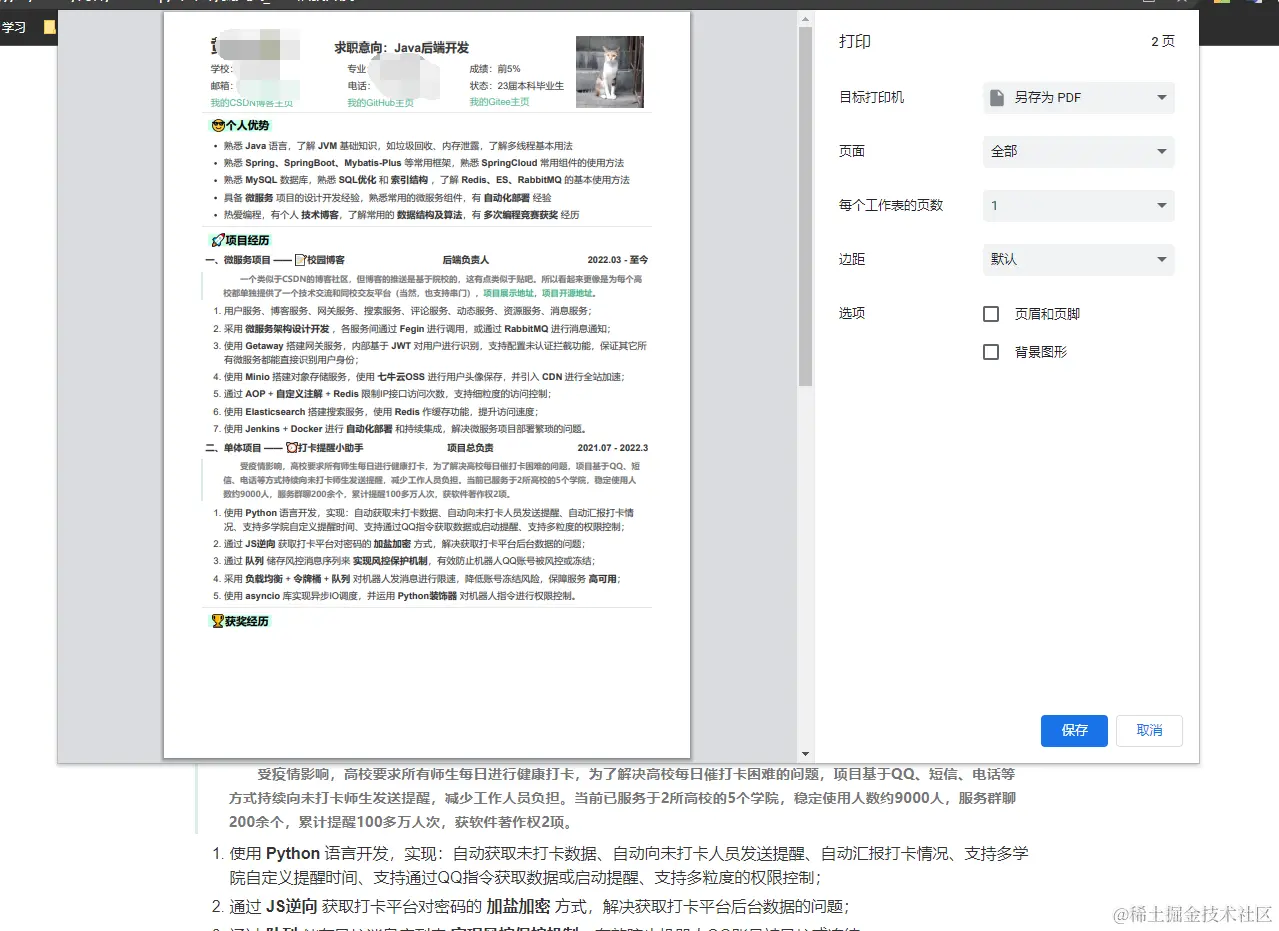This screenshot has width=1279, height=931.
Task: Open the 目标打印机 destination dropdown
Action: pos(1078,97)
